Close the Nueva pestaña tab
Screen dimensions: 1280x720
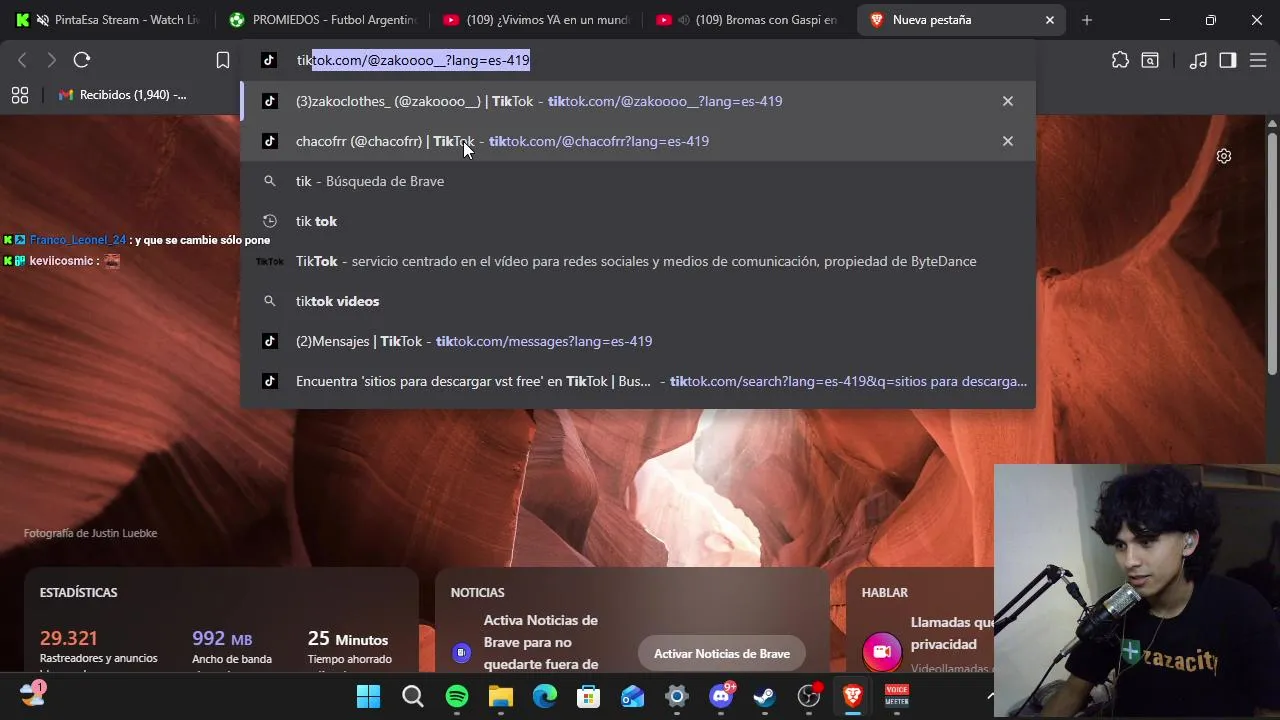[1050, 20]
